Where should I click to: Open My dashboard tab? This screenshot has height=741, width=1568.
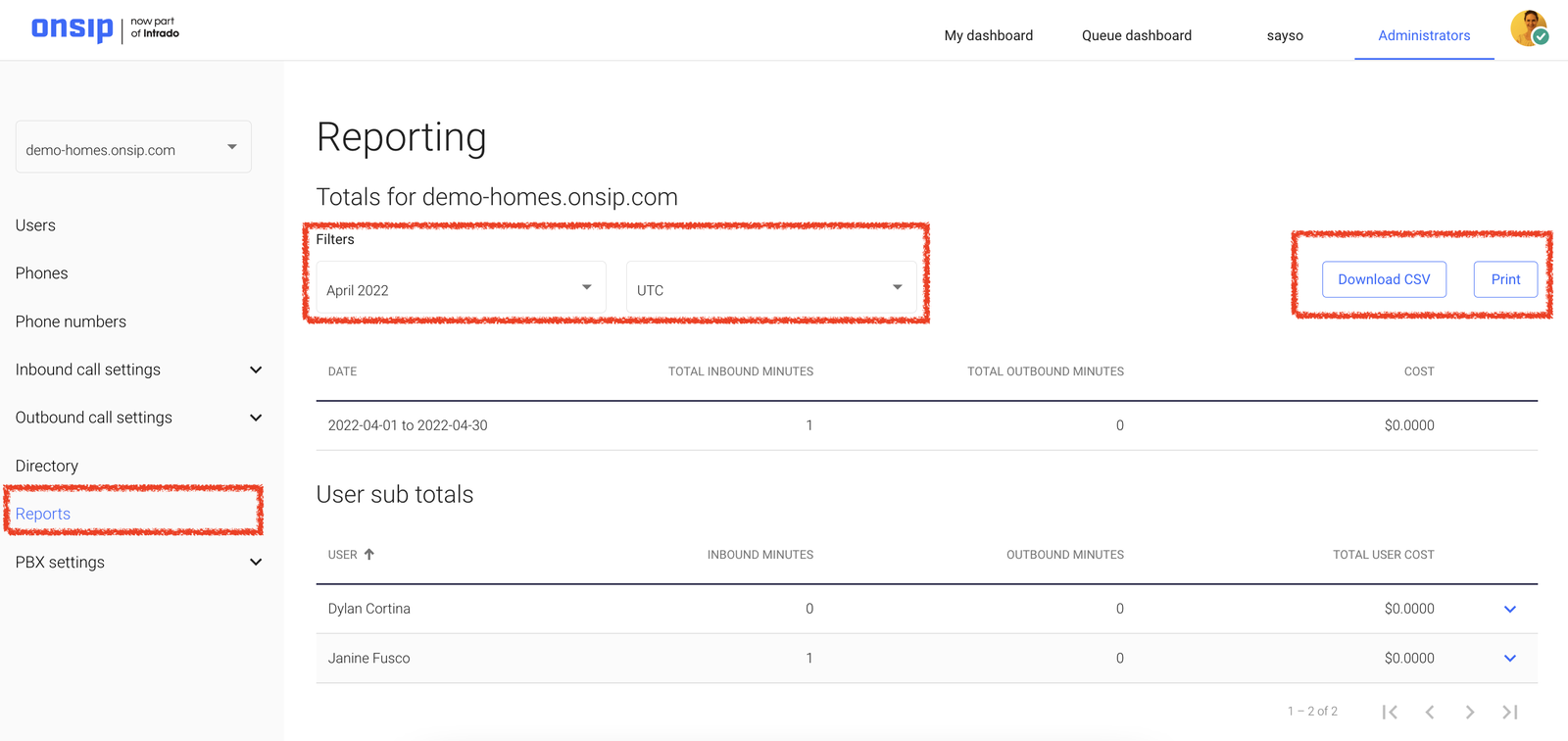pos(988,35)
